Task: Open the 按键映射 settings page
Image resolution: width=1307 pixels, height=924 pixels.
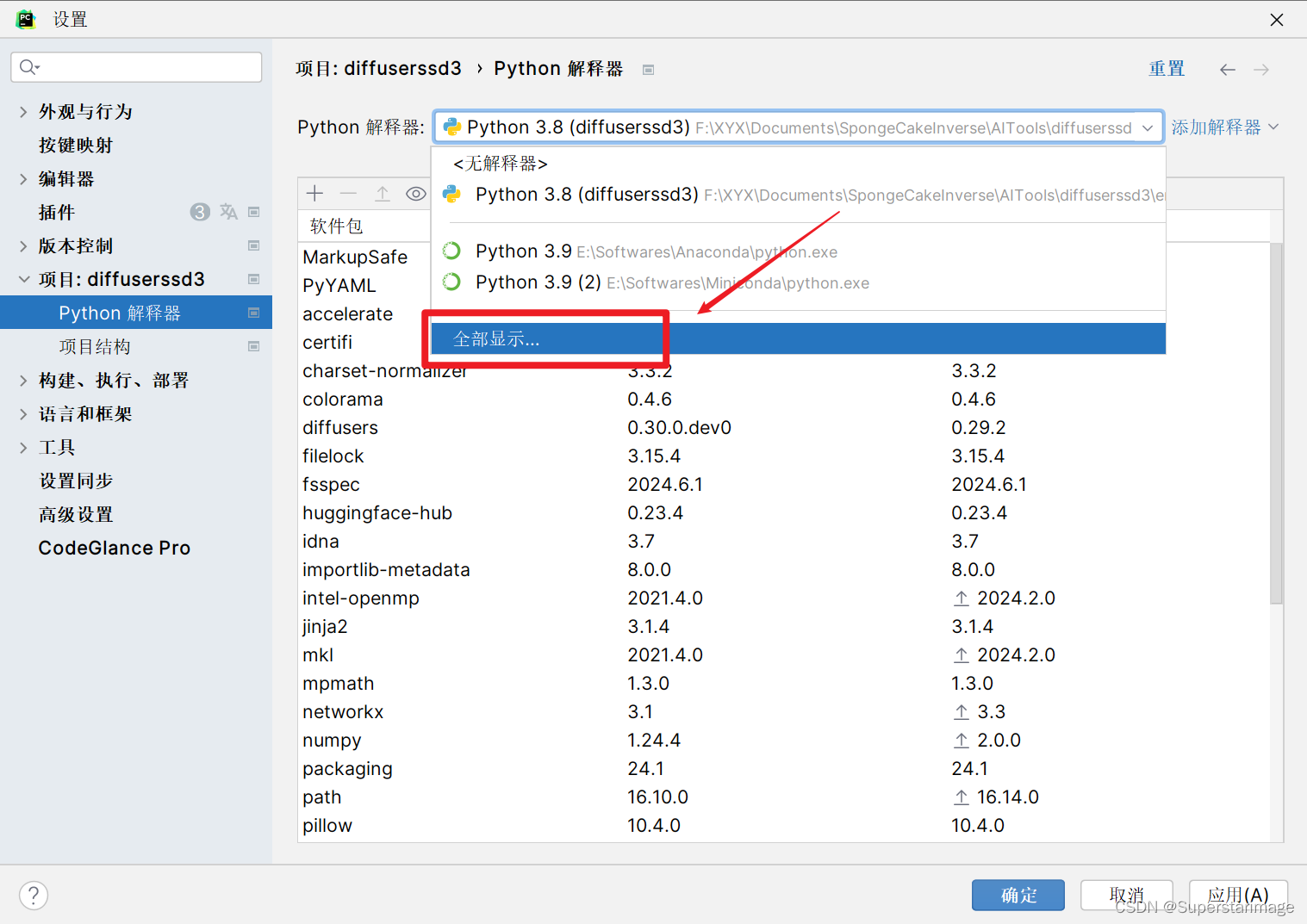Action: point(76,146)
